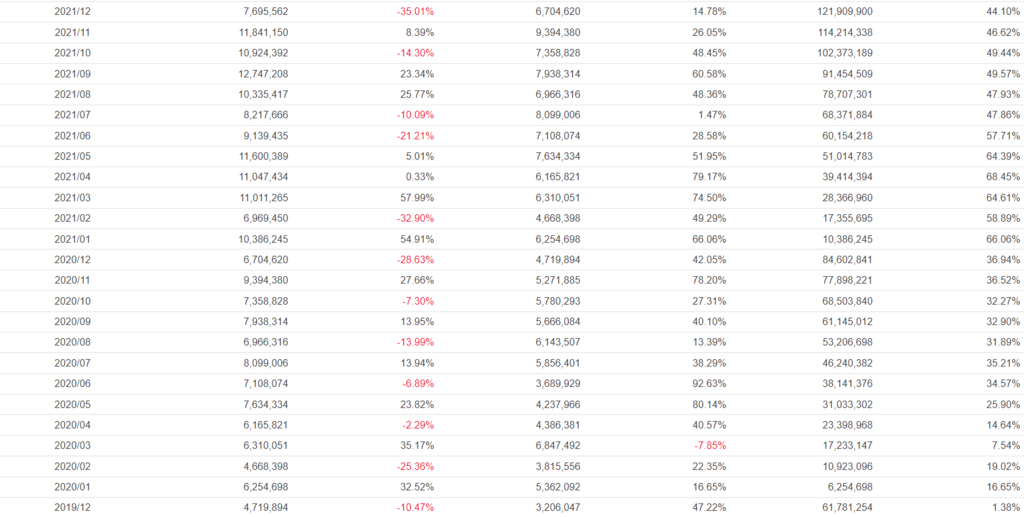This screenshot has height=517, width=1024.
Task: Click the 1.47% cell in 2021/07 row
Action: click(x=708, y=115)
